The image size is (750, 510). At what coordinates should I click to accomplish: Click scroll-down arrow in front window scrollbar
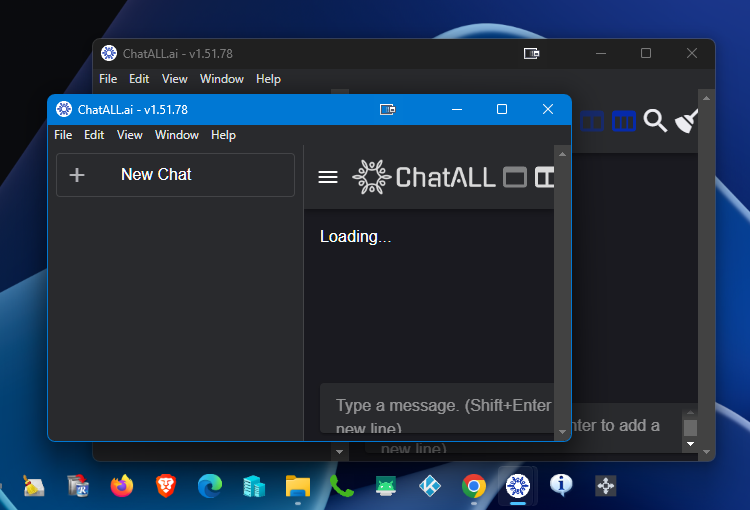(x=562, y=432)
